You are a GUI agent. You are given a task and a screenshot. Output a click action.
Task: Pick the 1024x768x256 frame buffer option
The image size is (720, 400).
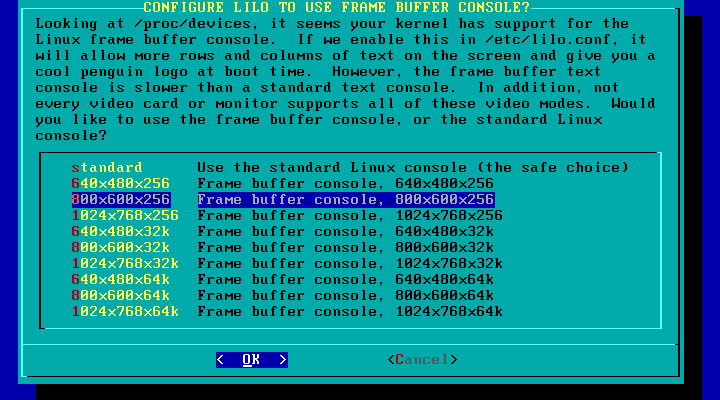click(x=125, y=216)
